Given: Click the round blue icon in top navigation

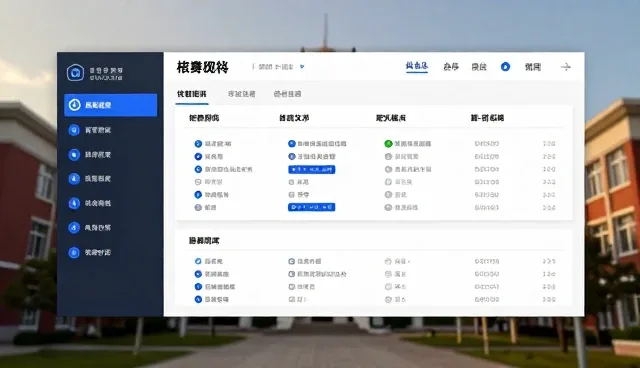Looking at the screenshot, I should 505,67.
